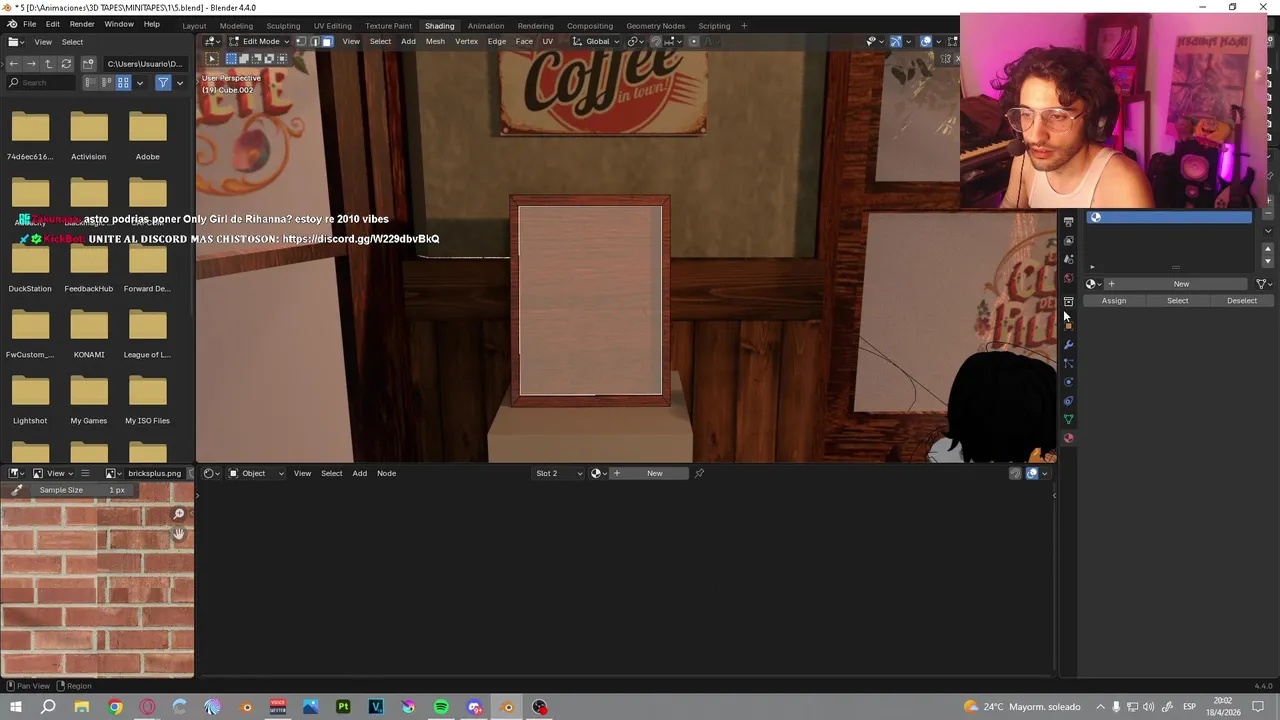
Task: Click the zoom magnifier in image editor
Action: 179,514
